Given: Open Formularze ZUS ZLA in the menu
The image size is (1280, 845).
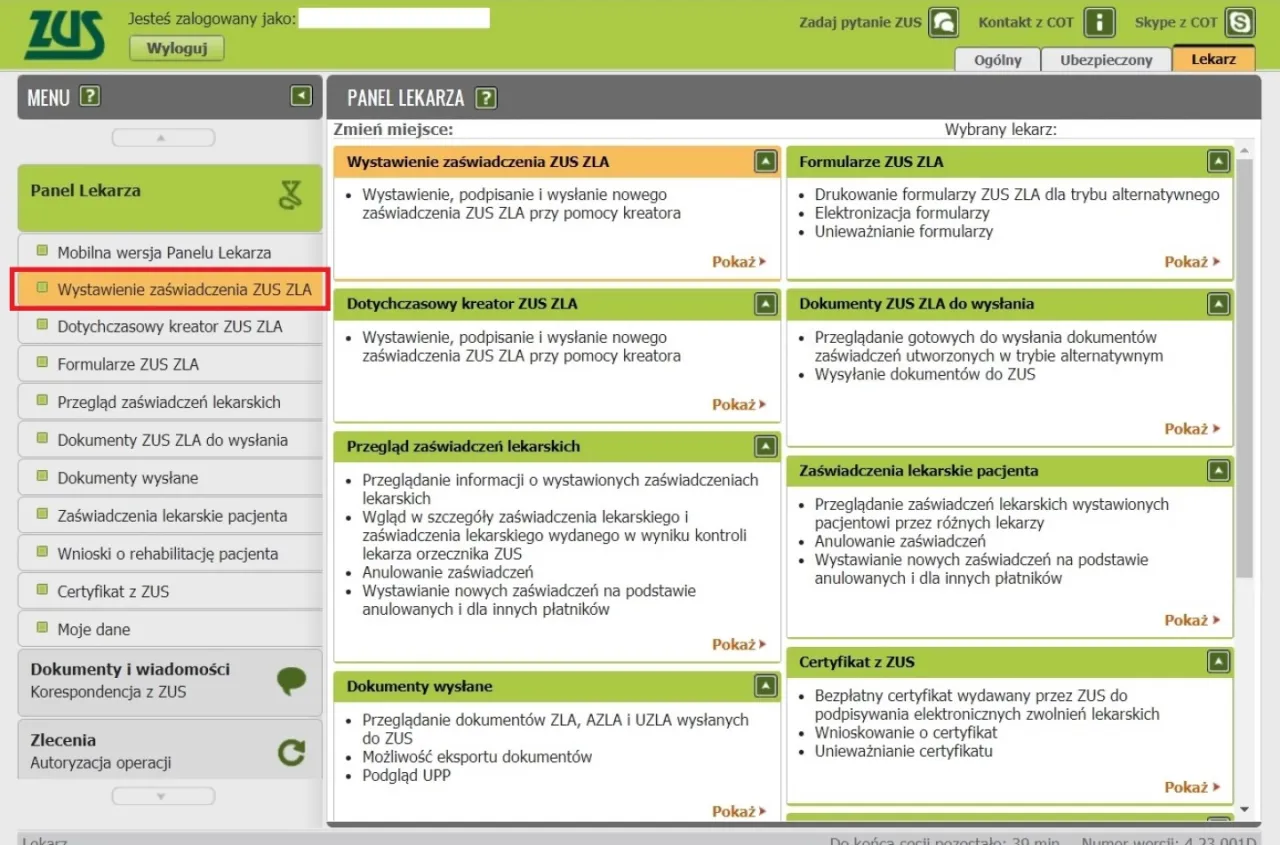Looking at the screenshot, I should pyautogui.click(x=170, y=364).
